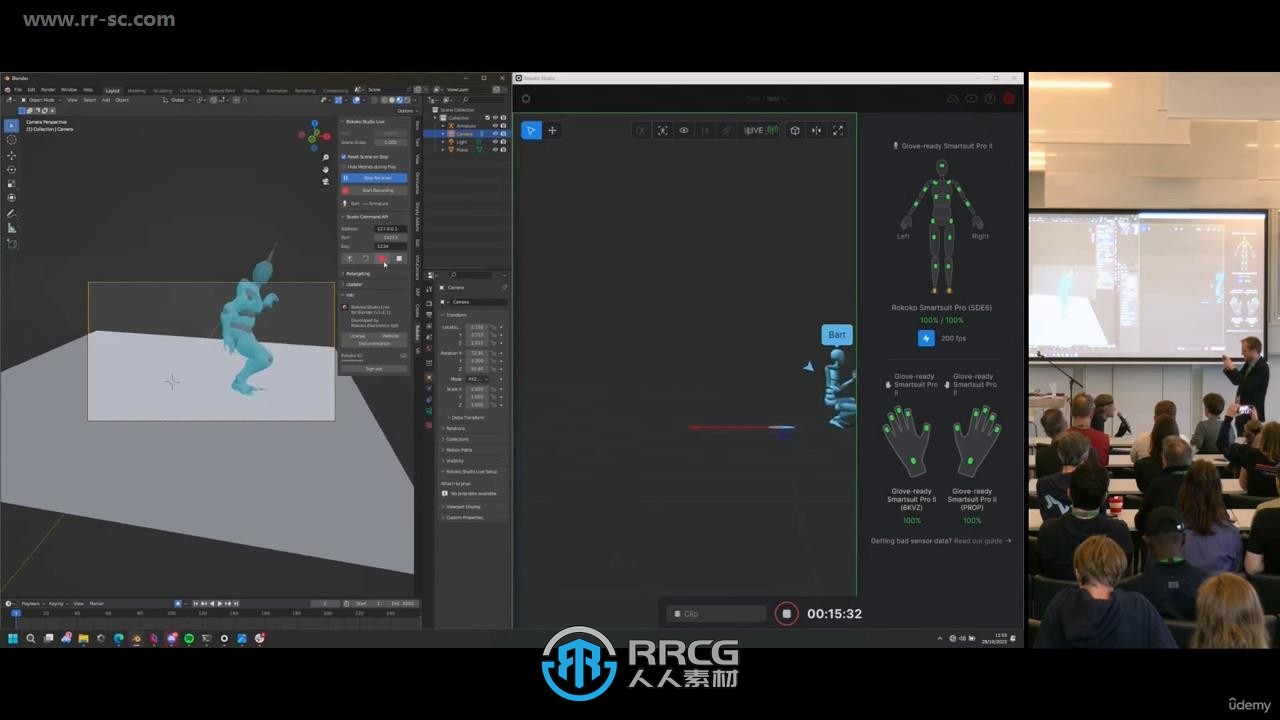
Task: Select the Blender Move tool
Action: click(12, 155)
